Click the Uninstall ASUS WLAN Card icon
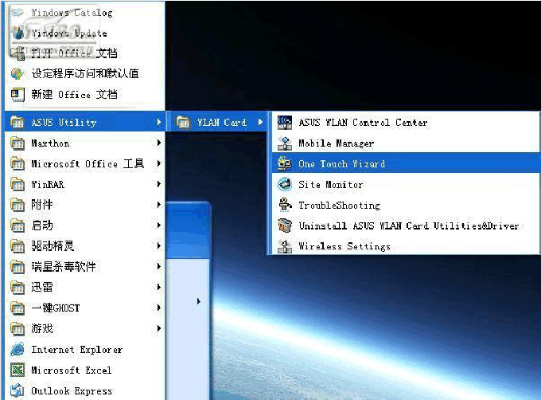 coord(285,226)
